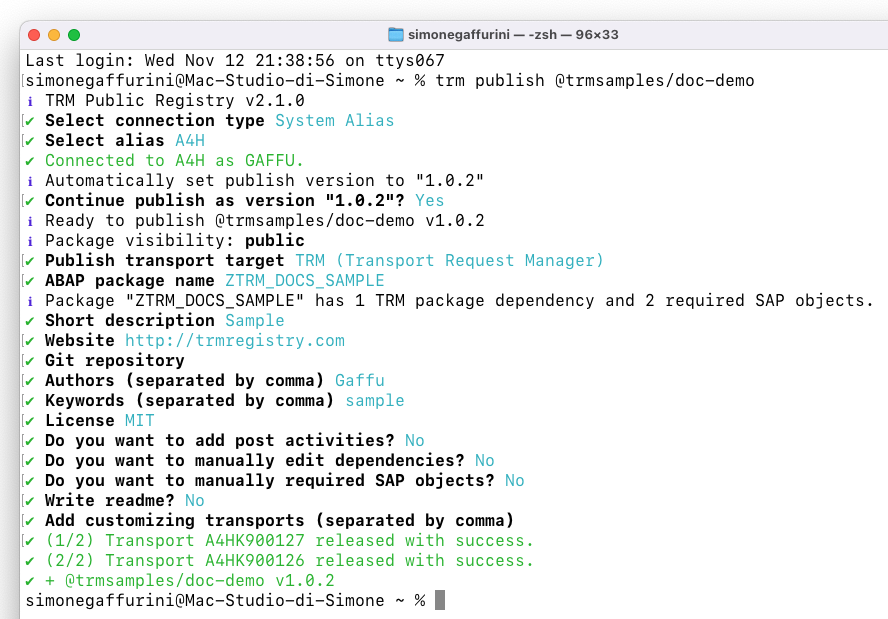
Task: Click the bold 'public' visibility value
Action: point(275,241)
